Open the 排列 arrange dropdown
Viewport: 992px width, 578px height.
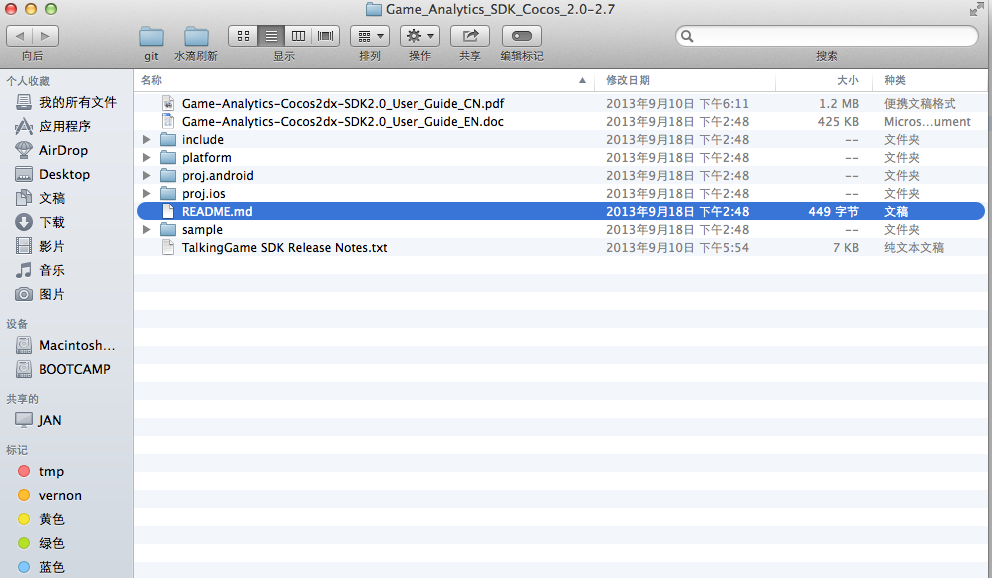pos(370,36)
